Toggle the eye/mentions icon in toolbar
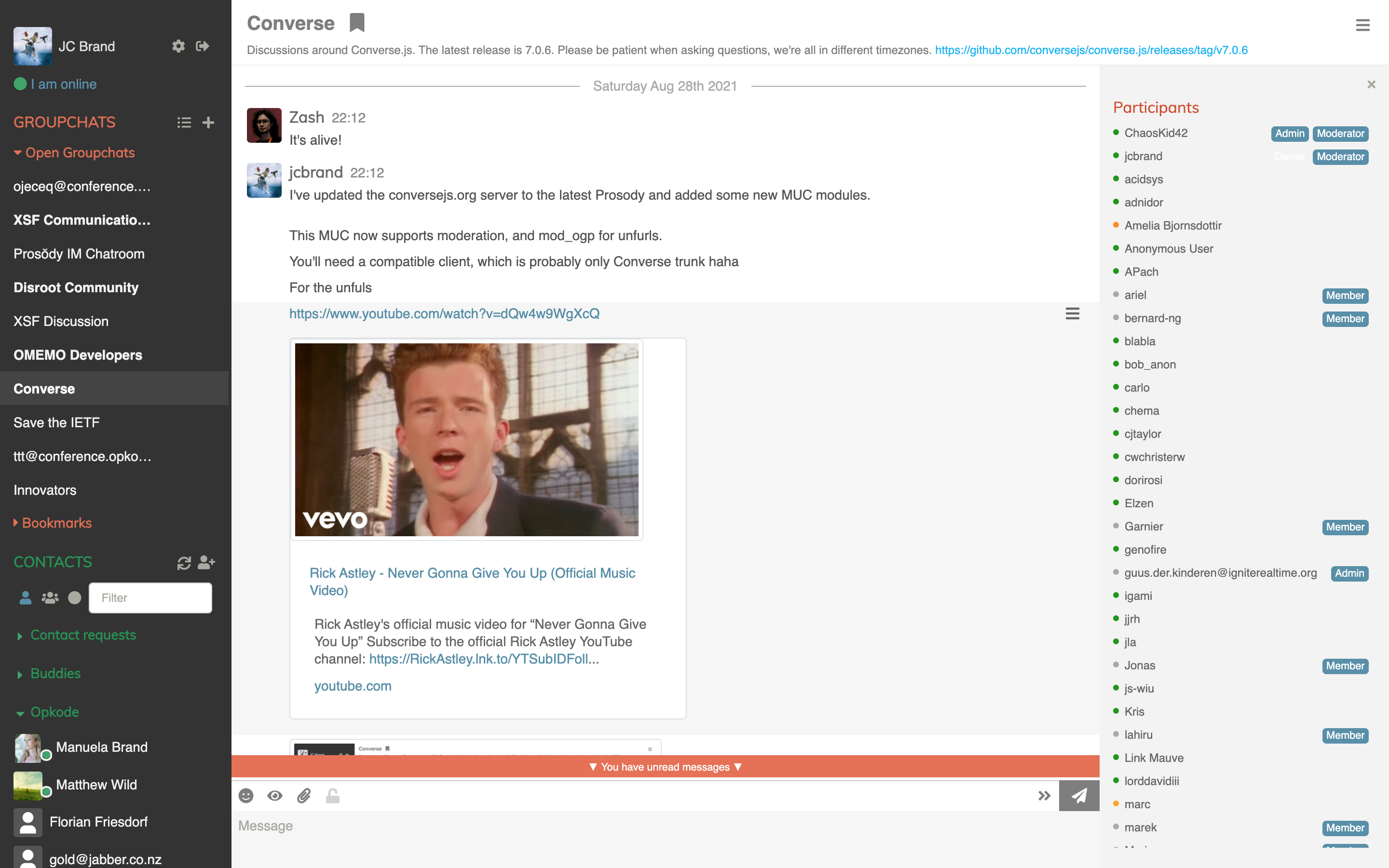1389x868 pixels. [274, 796]
